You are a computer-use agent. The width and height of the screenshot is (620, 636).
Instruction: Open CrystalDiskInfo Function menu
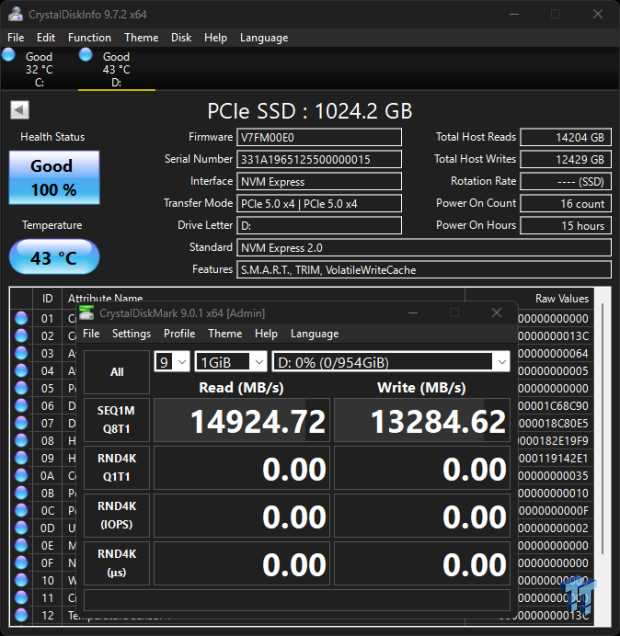pyautogui.click(x=90, y=38)
